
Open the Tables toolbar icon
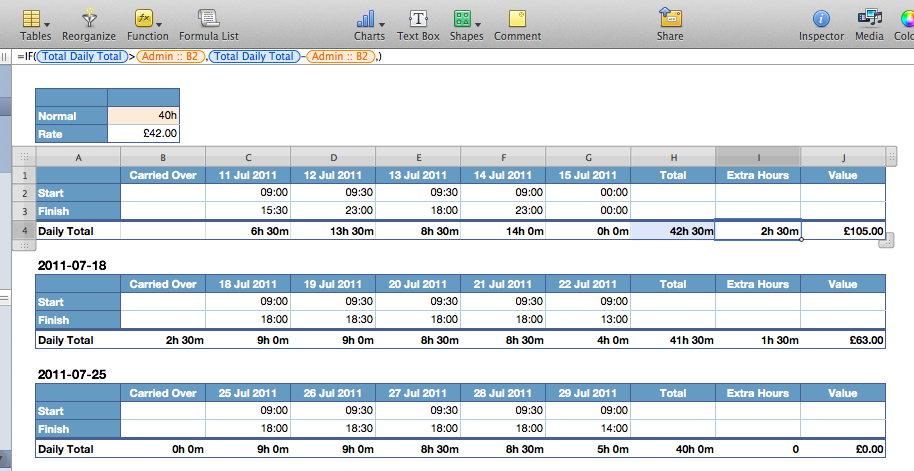31,18
